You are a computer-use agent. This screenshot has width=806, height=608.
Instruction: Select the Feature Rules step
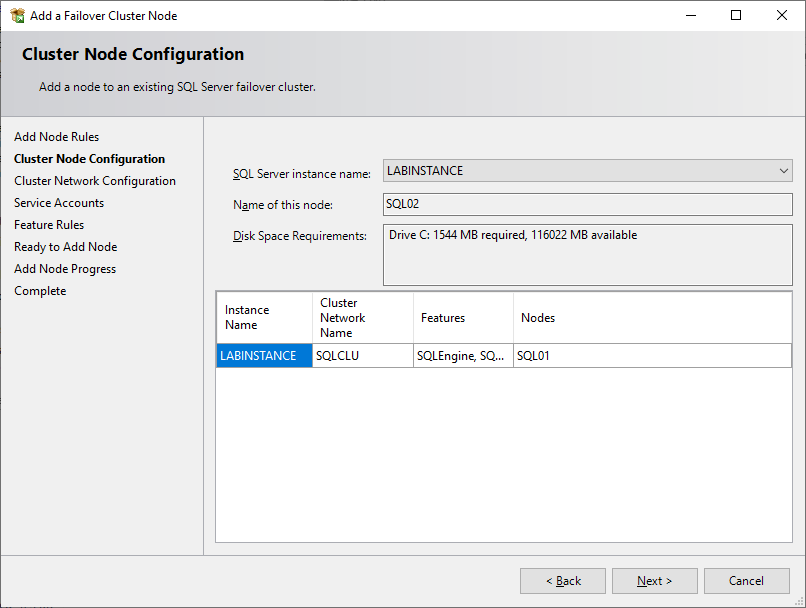click(49, 225)
